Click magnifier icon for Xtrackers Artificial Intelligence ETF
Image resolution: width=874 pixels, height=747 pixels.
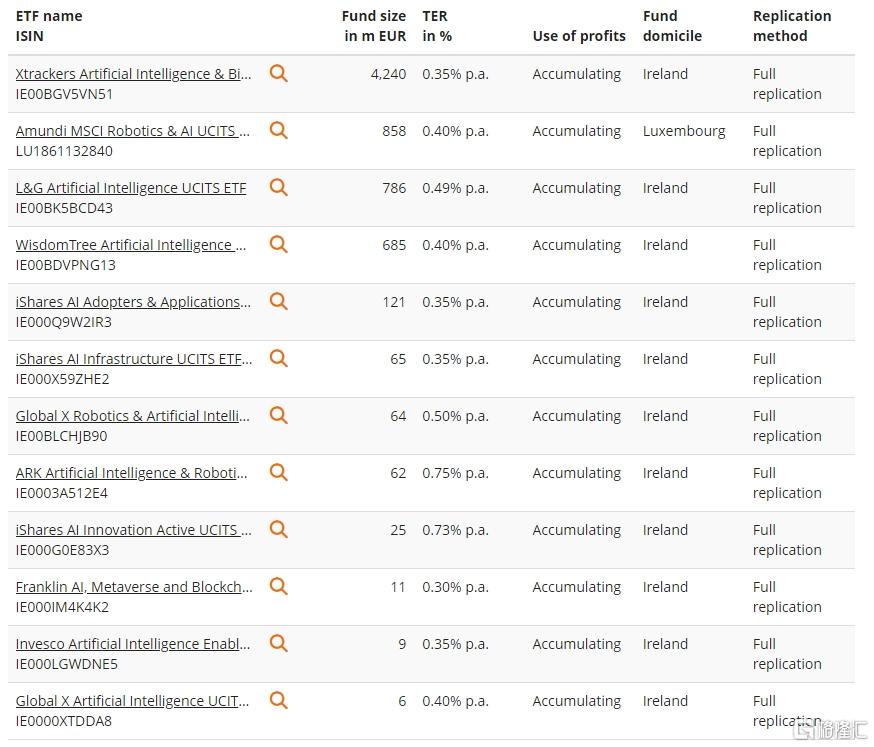(x=279, y=73)
